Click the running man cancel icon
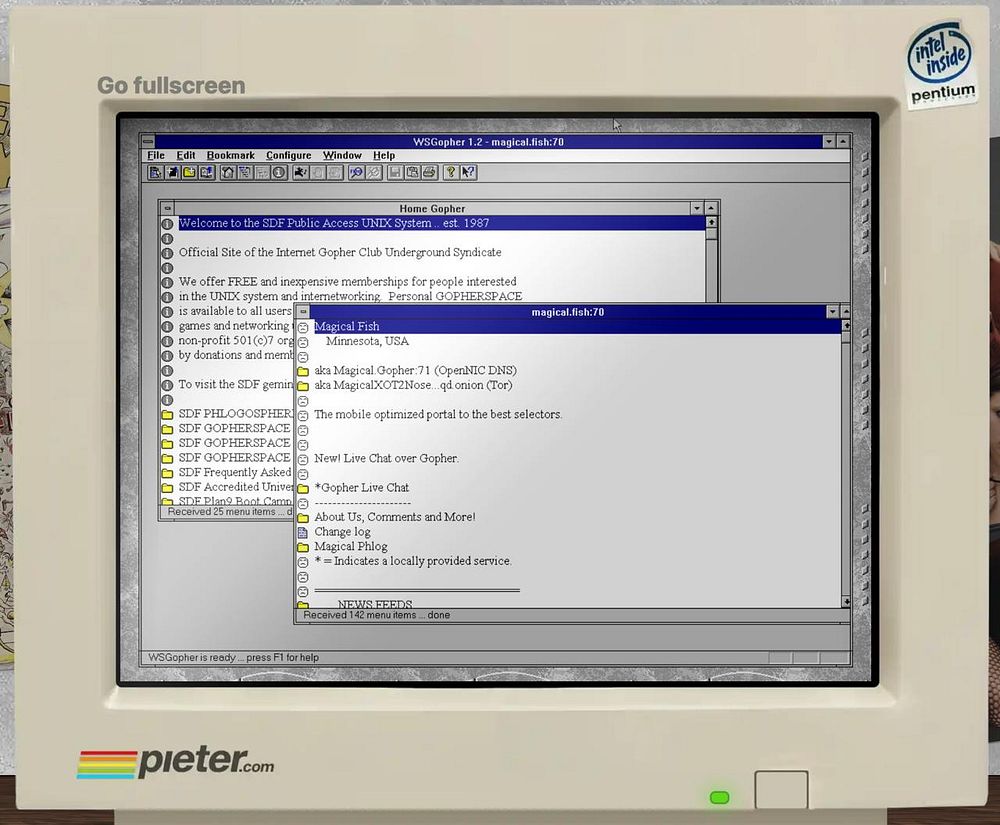 (x=300, y=172)
